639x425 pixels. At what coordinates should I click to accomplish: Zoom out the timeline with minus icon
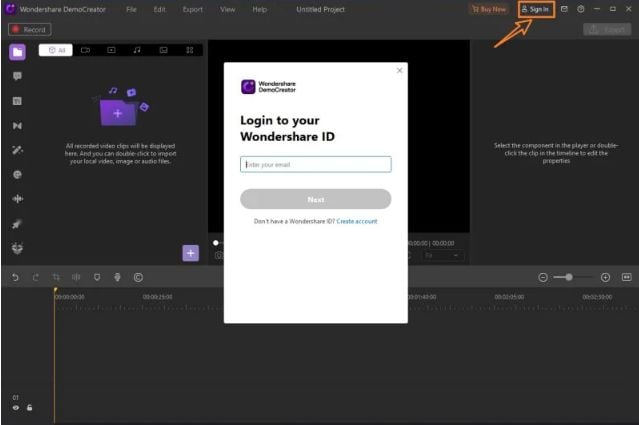point(543,277)
